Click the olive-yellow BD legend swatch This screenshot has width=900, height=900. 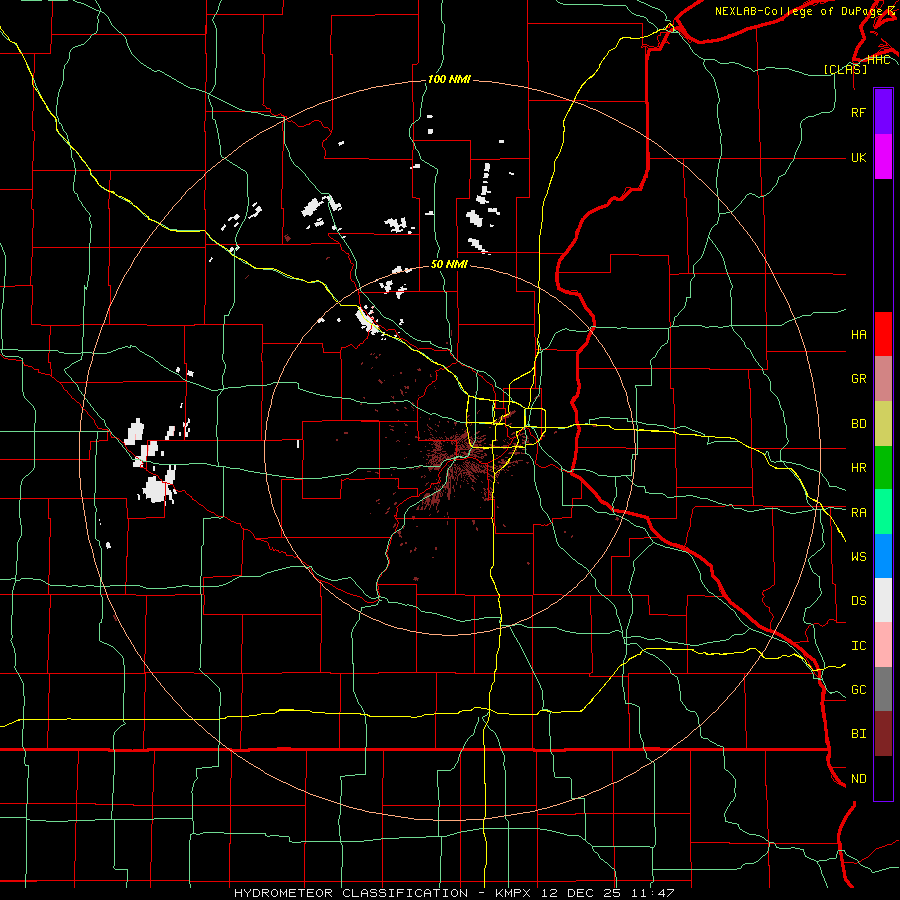point(883,423)
